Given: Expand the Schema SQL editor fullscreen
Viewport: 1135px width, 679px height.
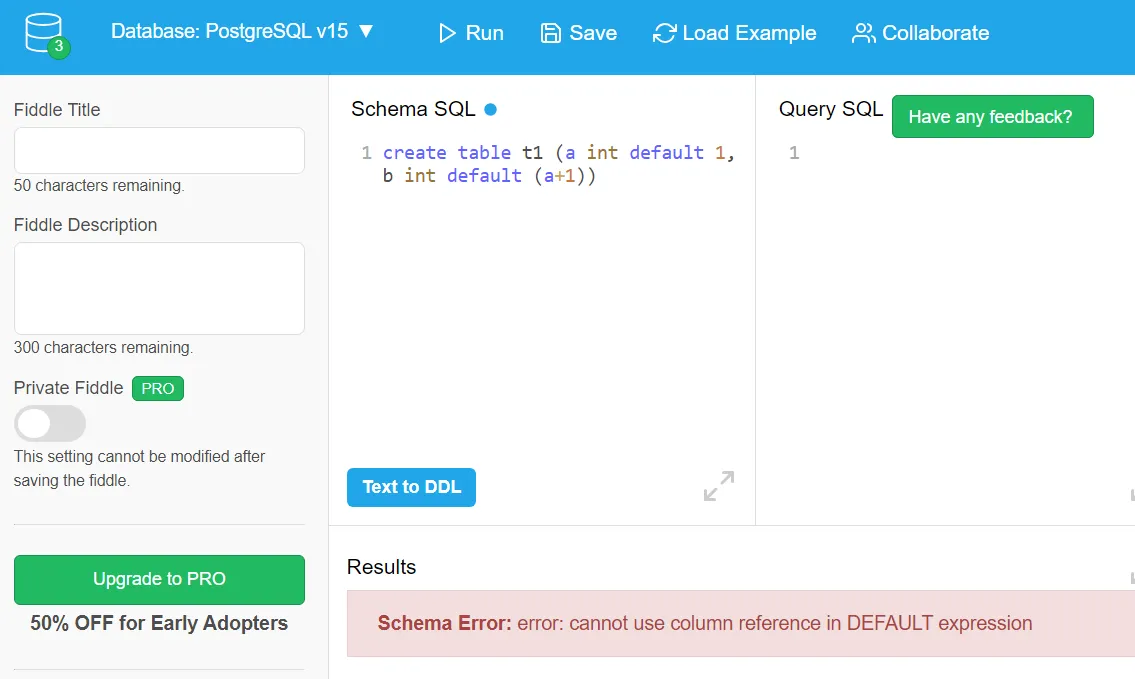Looking at the screenshot, I should coord(717,487).
